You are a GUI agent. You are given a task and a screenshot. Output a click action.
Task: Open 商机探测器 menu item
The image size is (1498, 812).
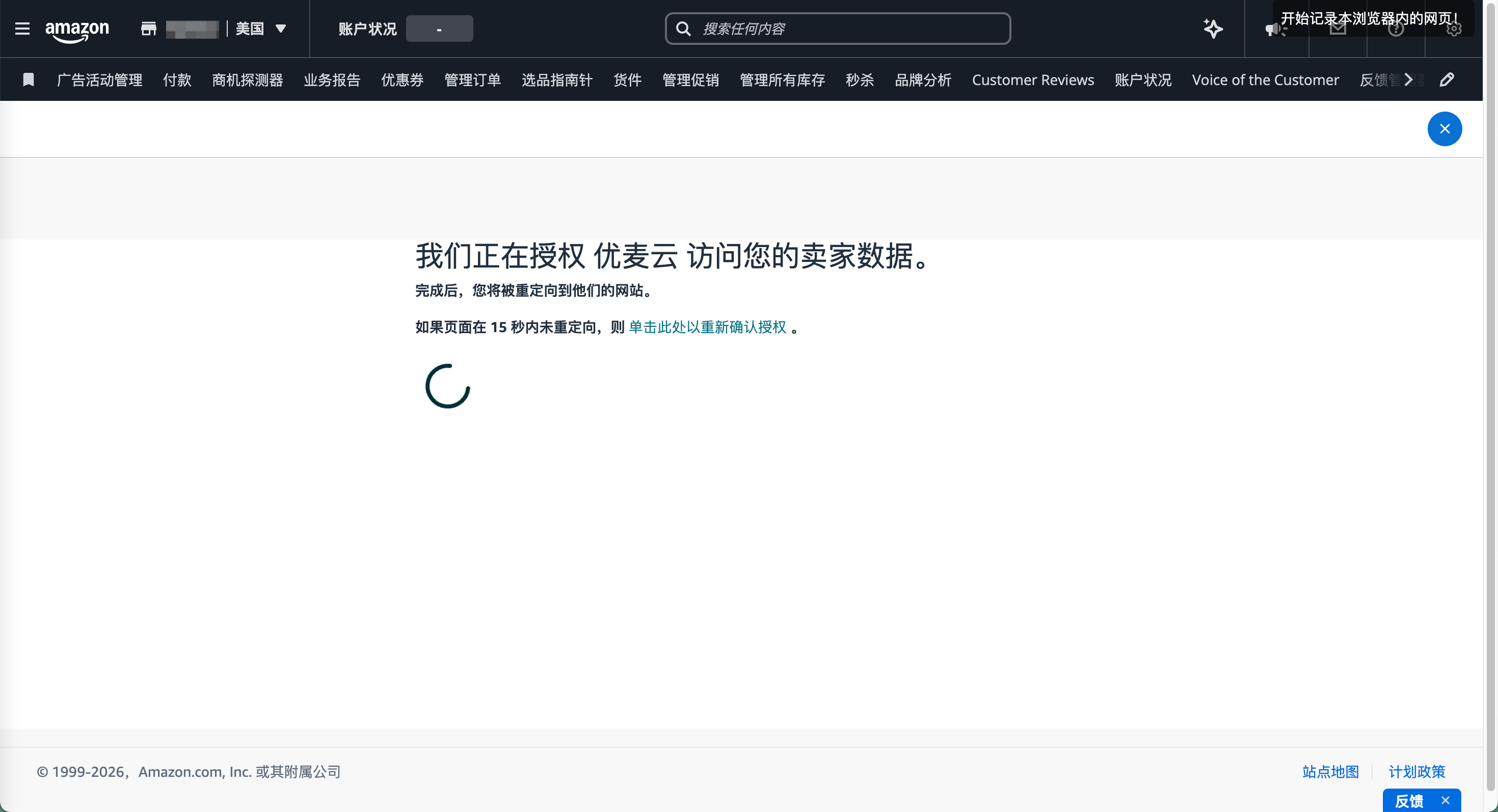click(x=247, y=79)
